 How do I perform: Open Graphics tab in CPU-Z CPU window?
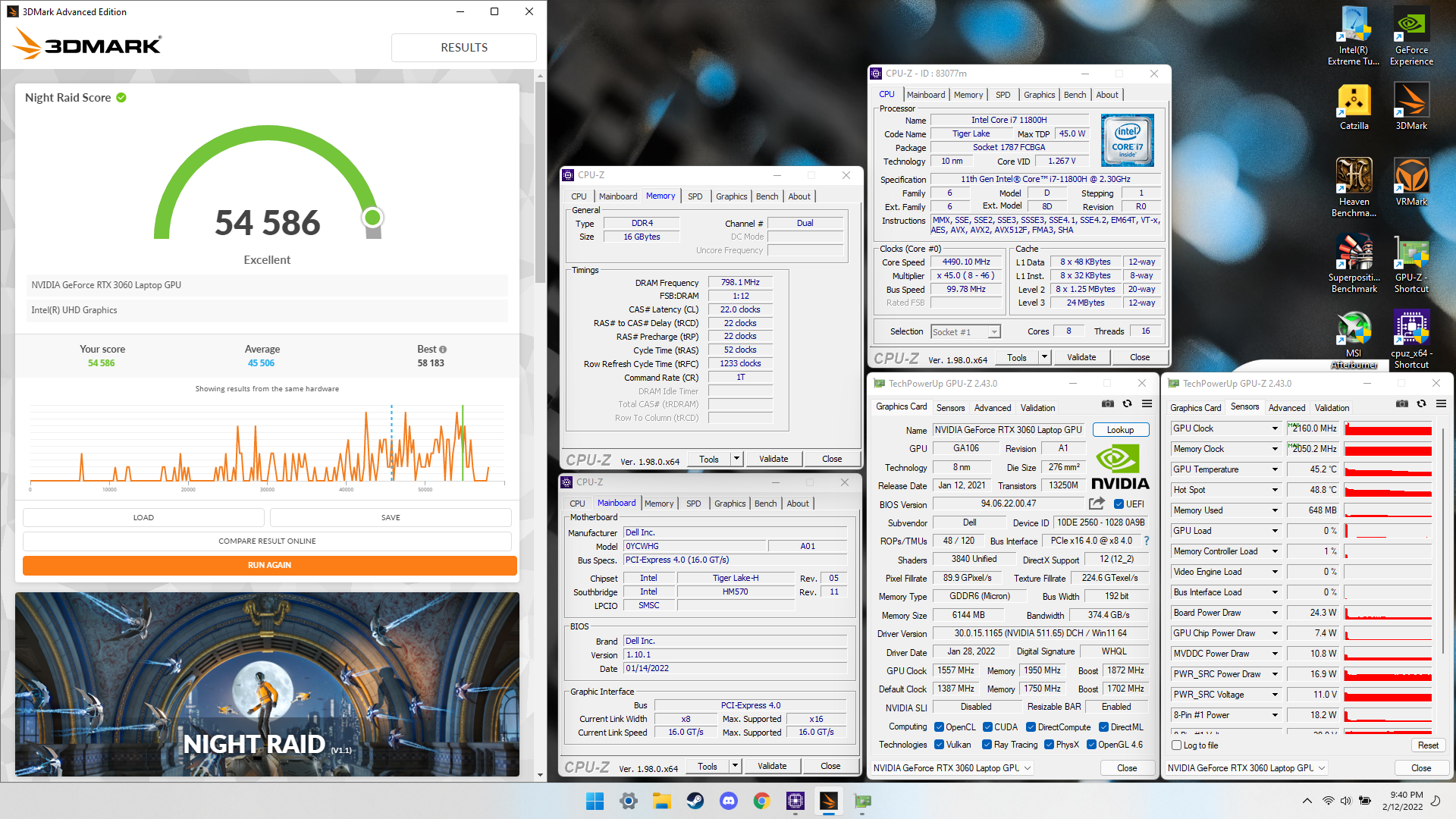1039,95
